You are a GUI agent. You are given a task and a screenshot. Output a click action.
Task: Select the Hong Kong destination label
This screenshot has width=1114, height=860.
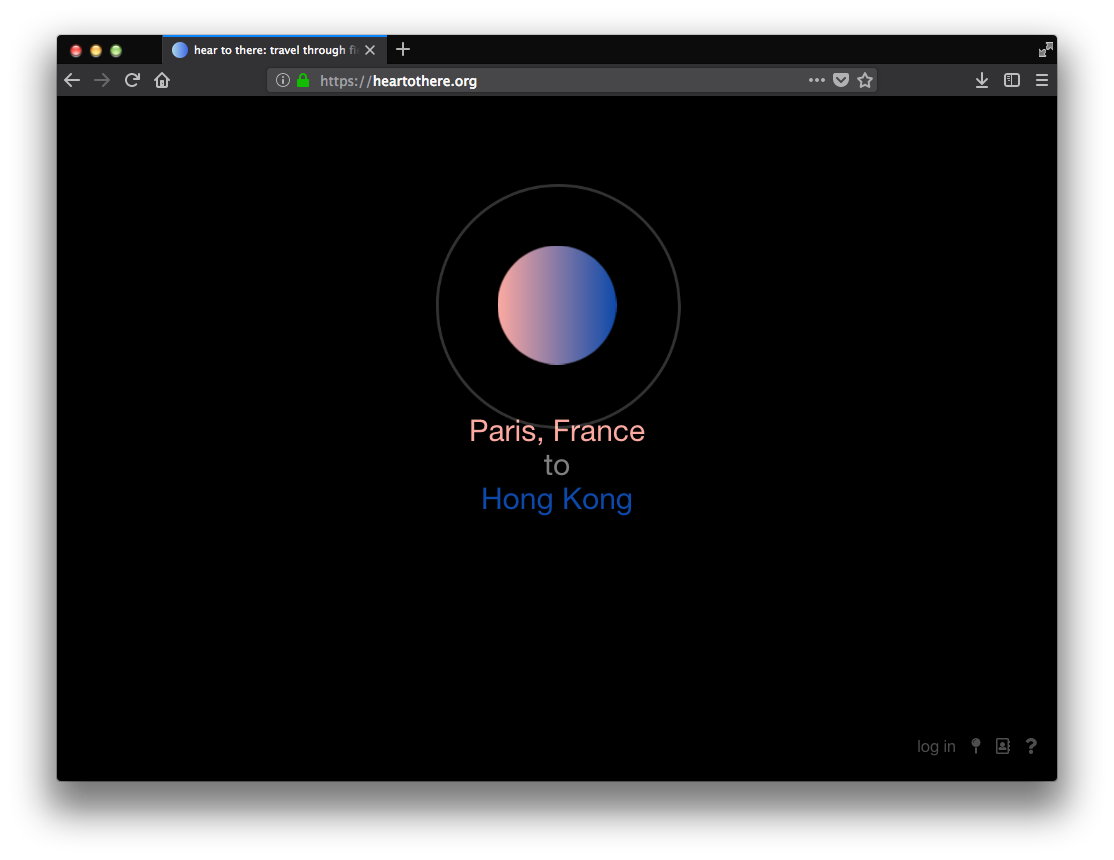[x=557, y=499]
